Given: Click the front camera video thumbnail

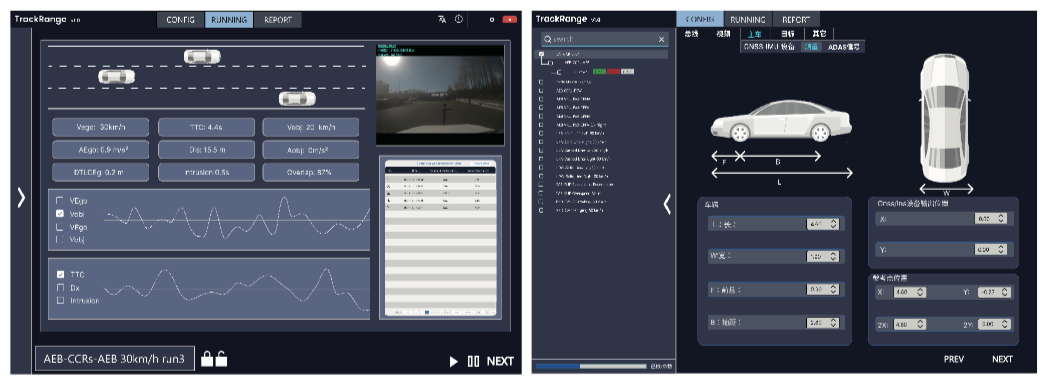Looking at the screenshot, I should click(440, 94).
